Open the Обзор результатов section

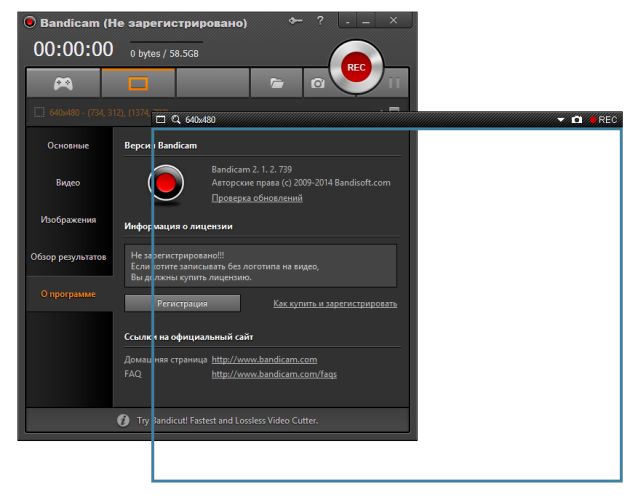(x=68, y=257)
